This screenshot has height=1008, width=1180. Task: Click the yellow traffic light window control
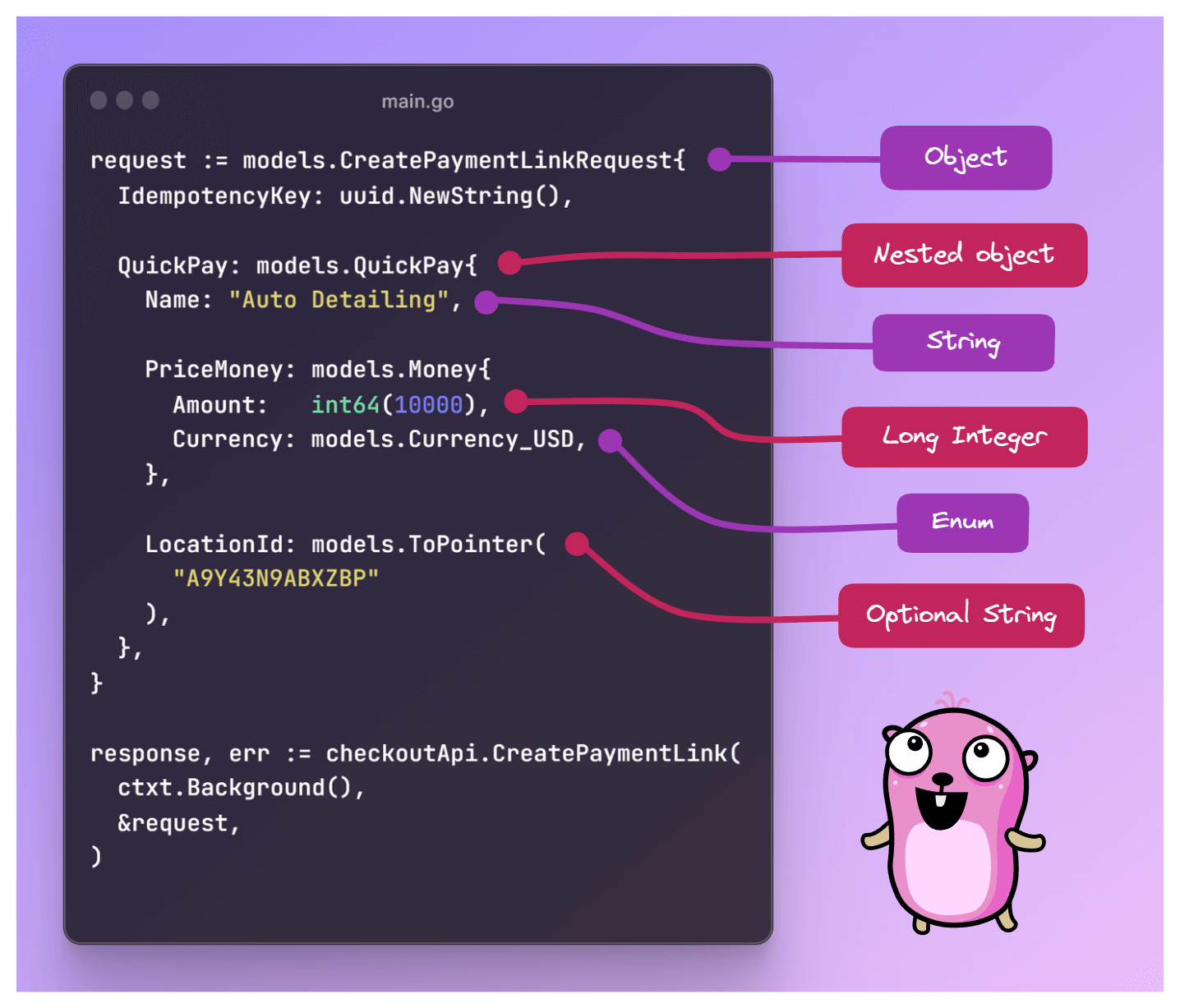(x=125, y=99)
